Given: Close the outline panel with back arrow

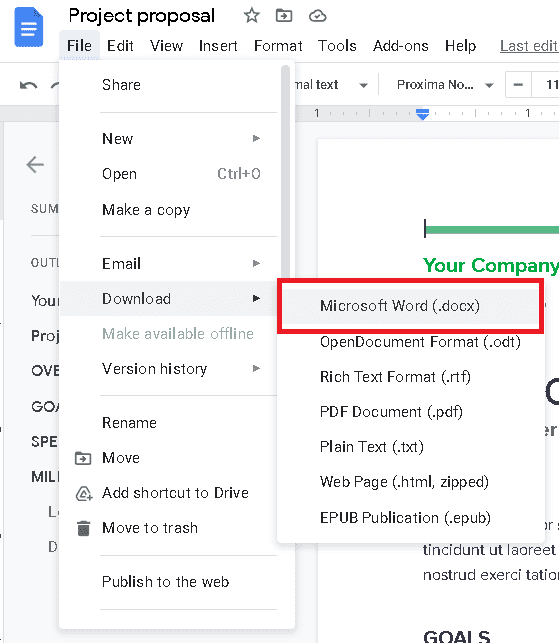Looking at the screenshot, I should (35, 165).
